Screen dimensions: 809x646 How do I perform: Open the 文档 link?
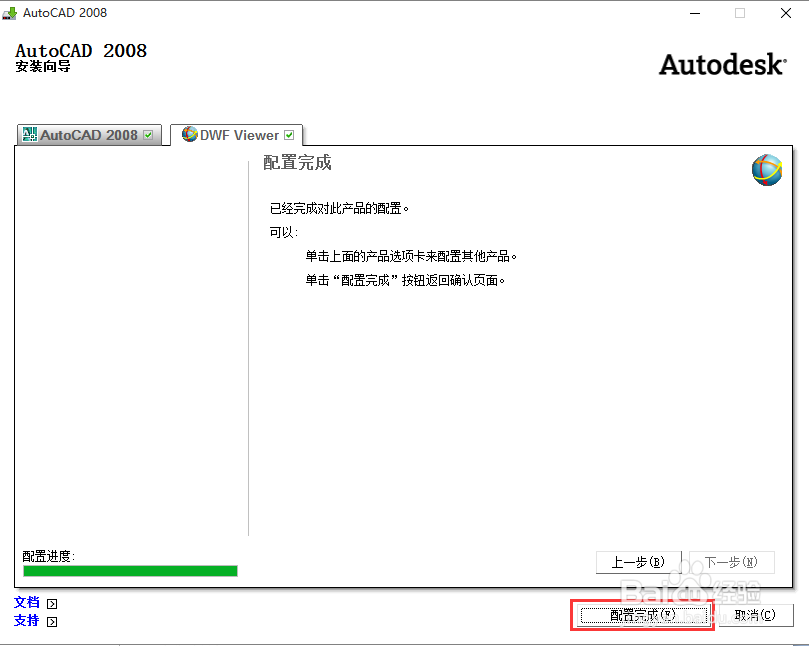tap(26, 603)
